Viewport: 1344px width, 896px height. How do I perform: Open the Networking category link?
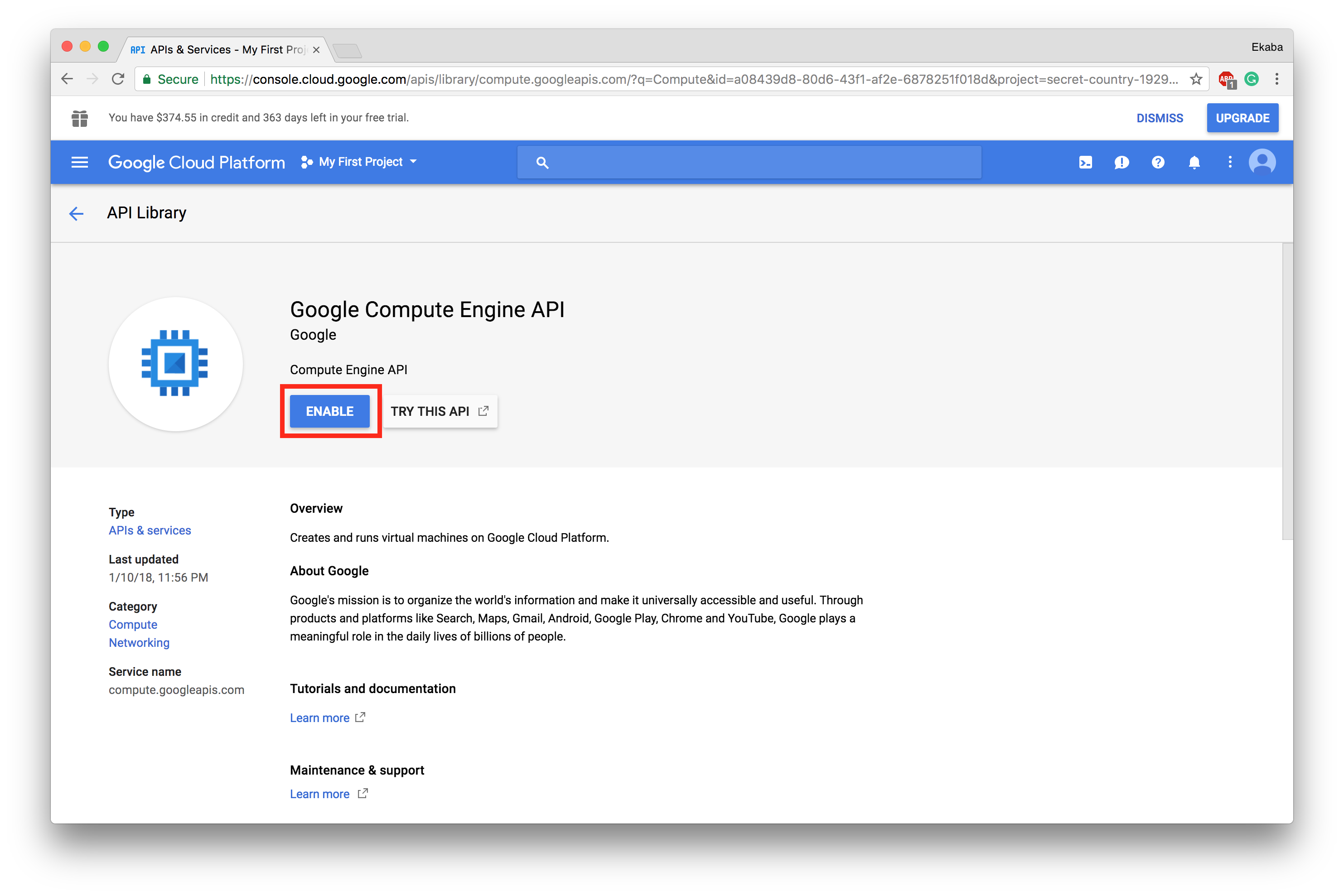139,642
